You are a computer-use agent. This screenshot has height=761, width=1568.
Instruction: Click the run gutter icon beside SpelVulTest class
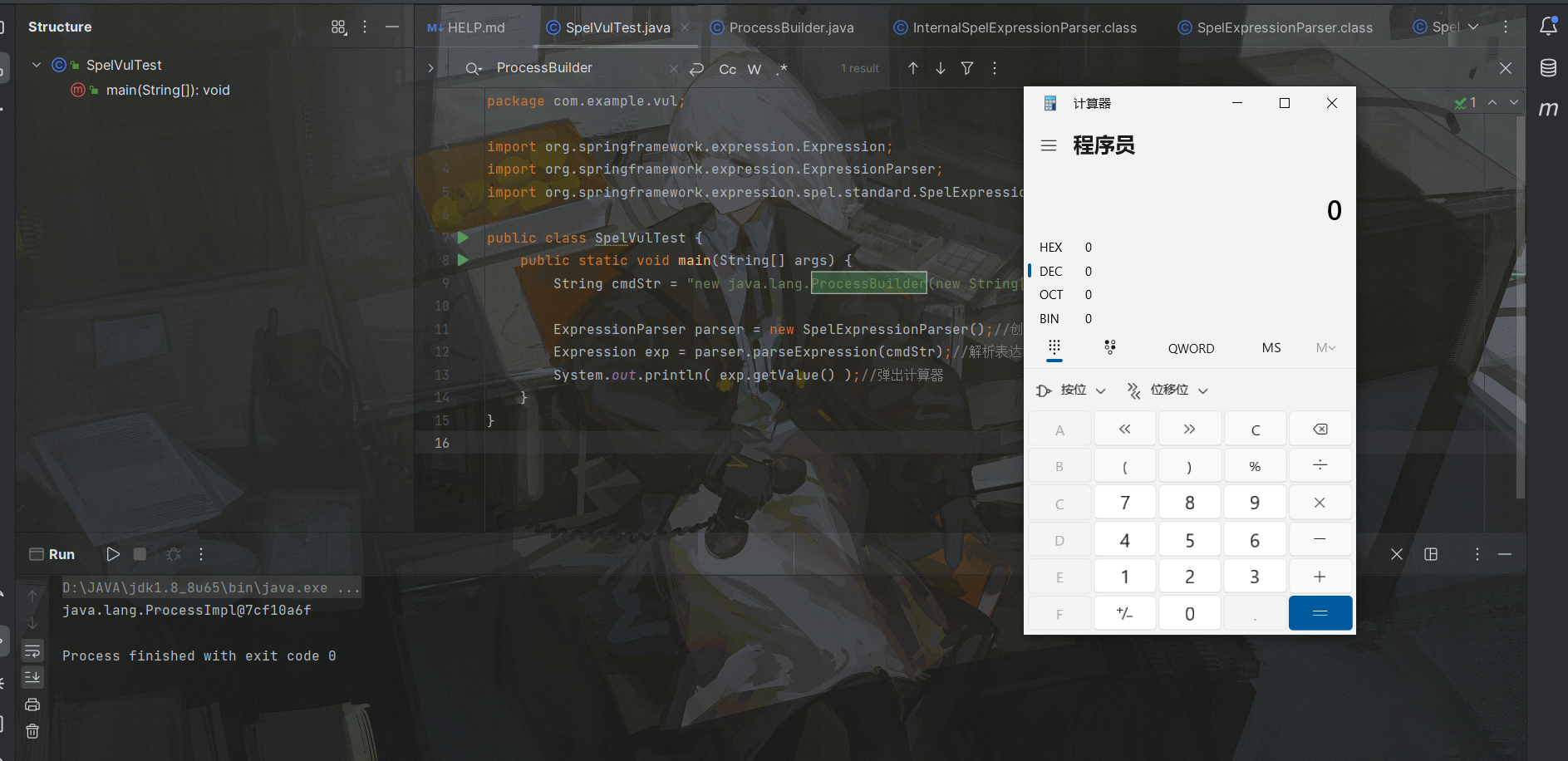point(462,238)
